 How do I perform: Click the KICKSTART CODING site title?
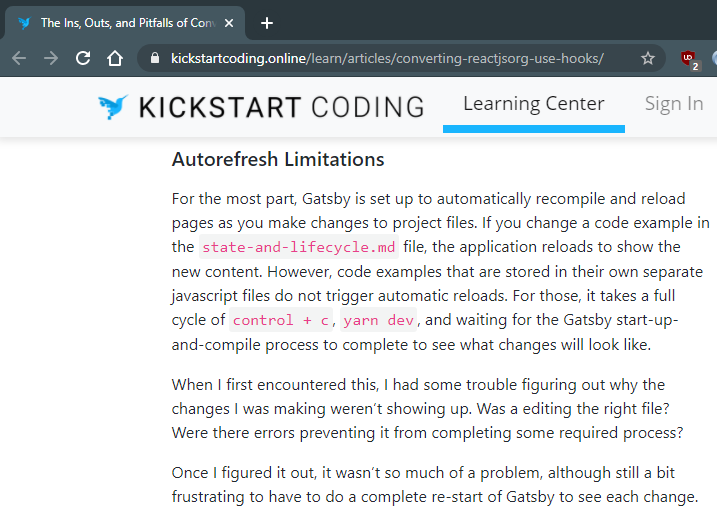click(x=282, y=107)
